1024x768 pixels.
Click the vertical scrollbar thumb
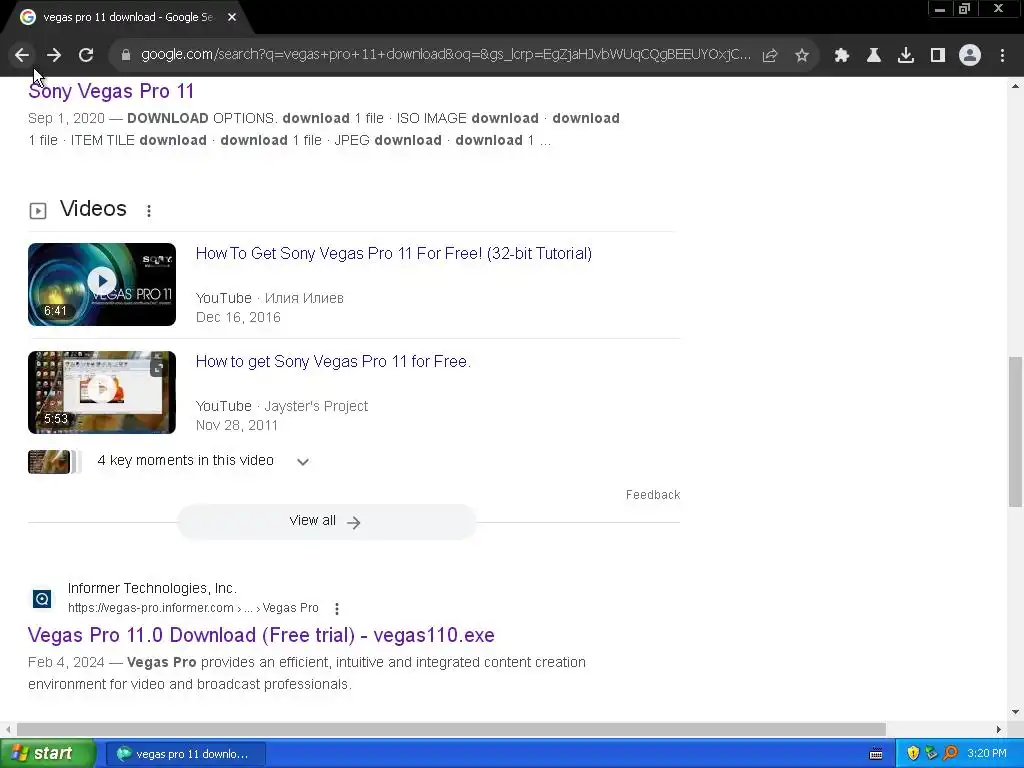(1015, 431)
